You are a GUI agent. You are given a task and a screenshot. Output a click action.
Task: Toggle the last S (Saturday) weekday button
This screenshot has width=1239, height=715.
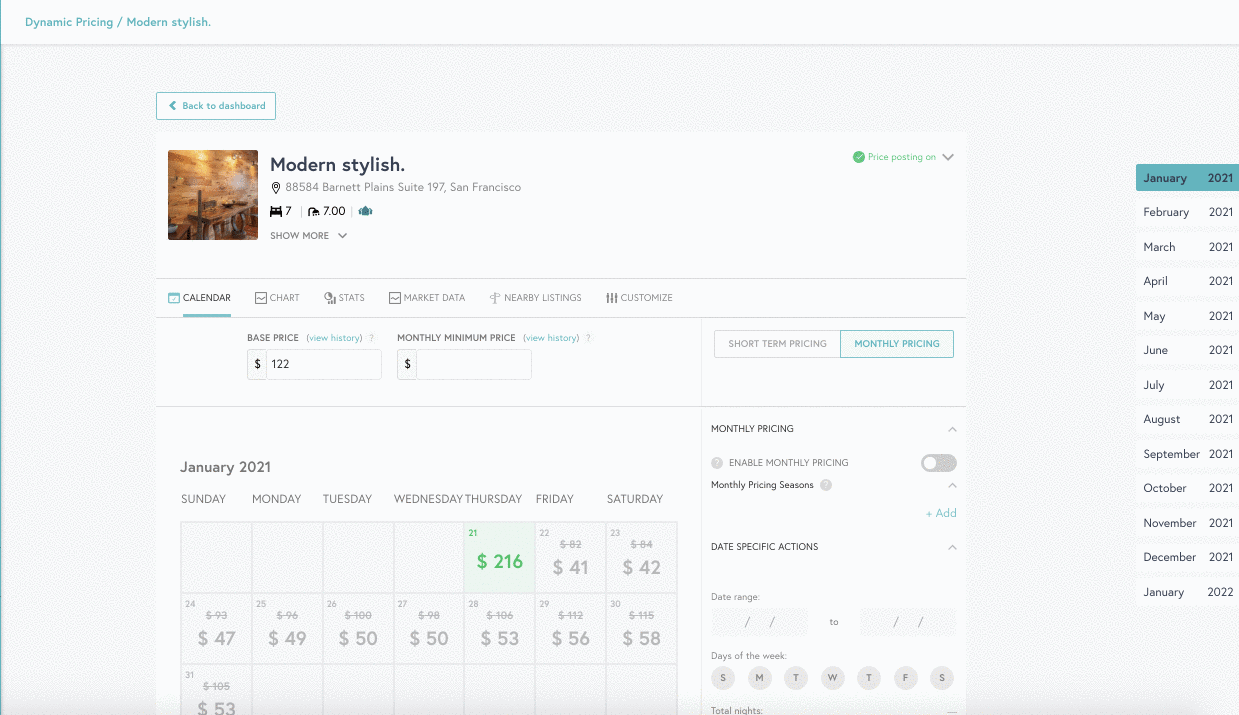click(942, 678)
